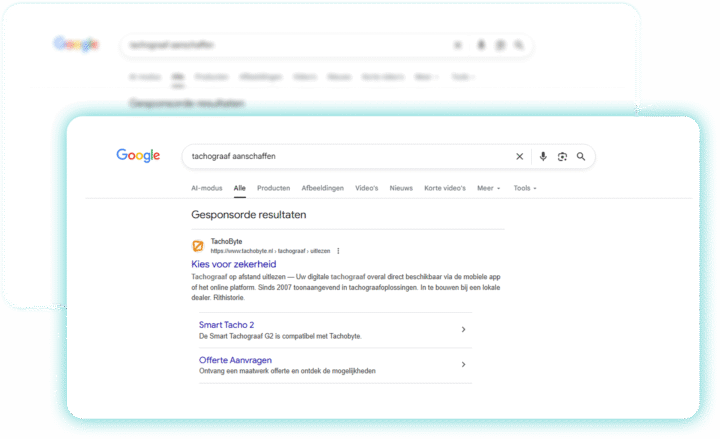The width and height of the screenshot is (720, 439).
Task: Open the Kies voor zekerheid ad link
Action: tap(234, 264)
